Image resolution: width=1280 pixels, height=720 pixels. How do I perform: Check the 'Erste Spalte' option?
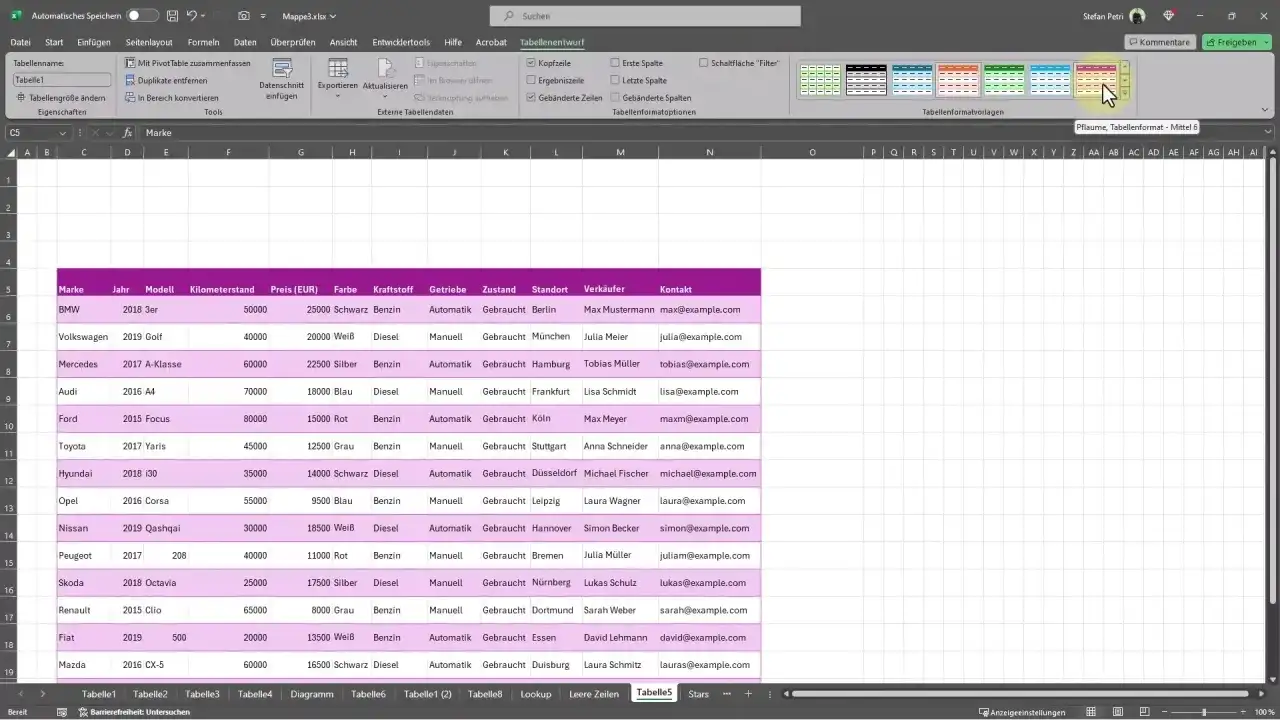[616, 62]
